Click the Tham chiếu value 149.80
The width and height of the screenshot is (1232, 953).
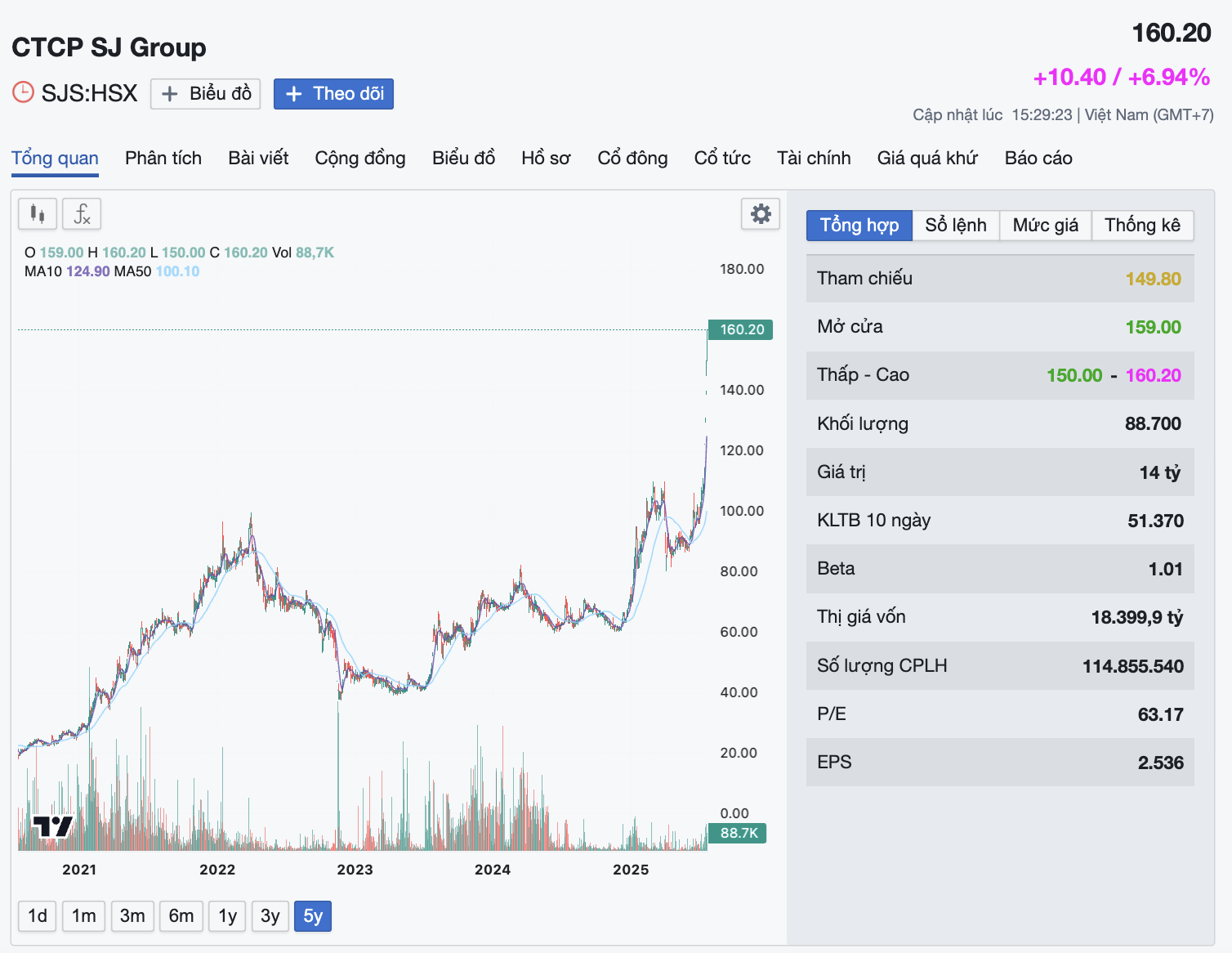(x=1153, y=279)
